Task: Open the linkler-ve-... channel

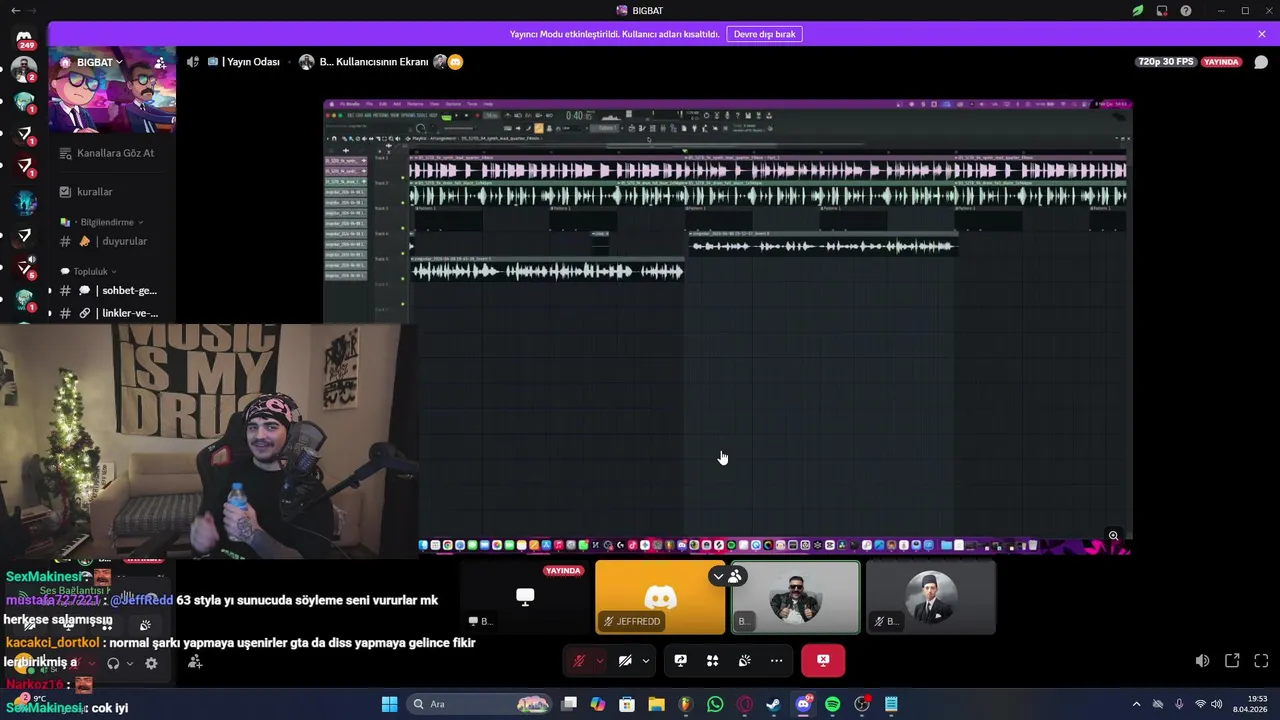Action: click(110, 313)
